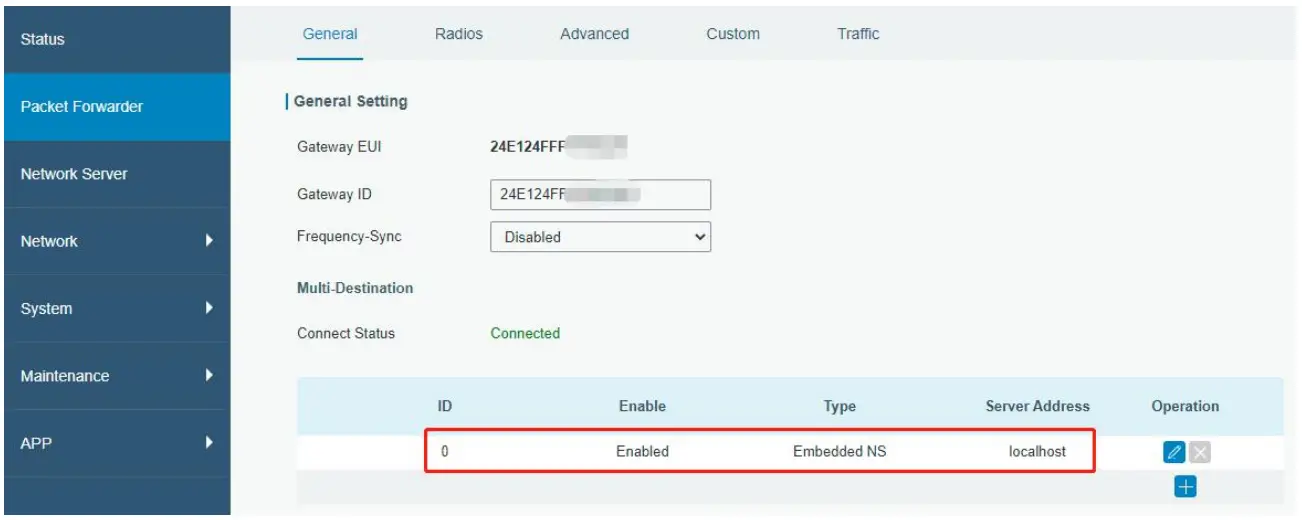Expand the System menu arrow
The image size is (1302, 520).
209,308
